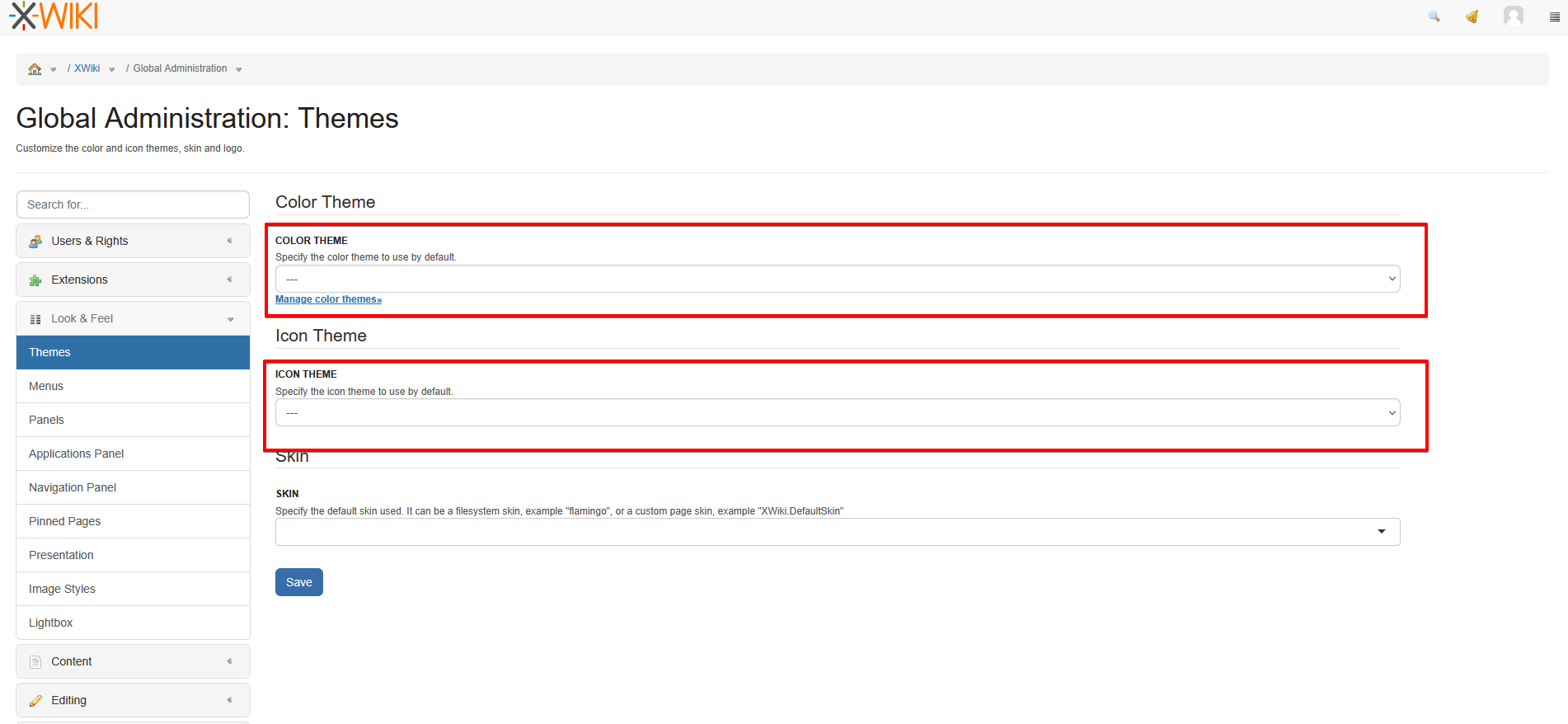Open the Applications Panel item

pyautogui.click(x=133, y=454)
